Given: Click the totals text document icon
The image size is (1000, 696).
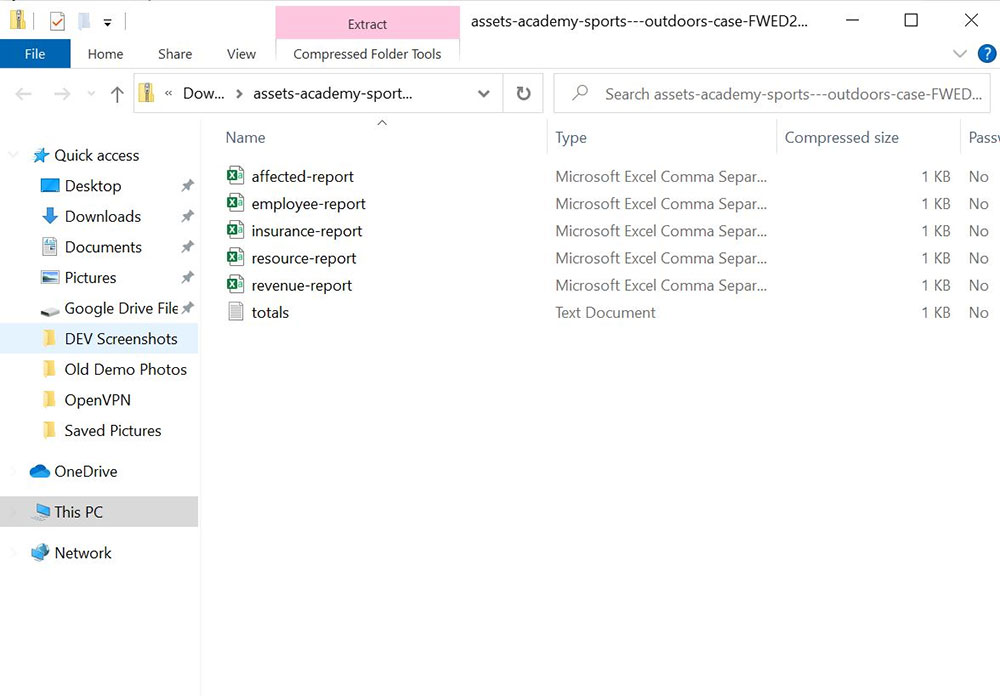Looking at the screenshot, I should 235,312.
